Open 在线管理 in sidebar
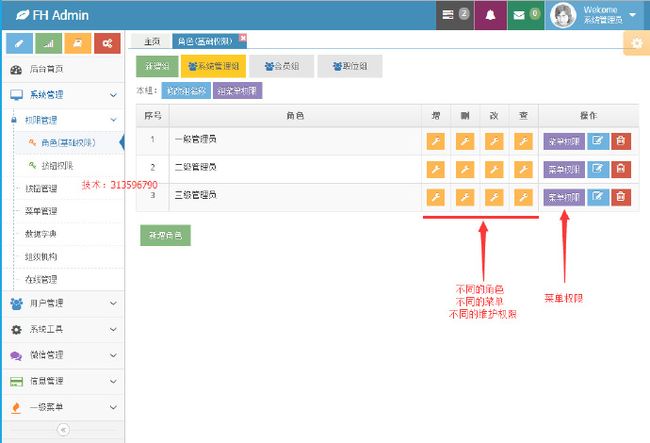 click(x=69, y=280)
